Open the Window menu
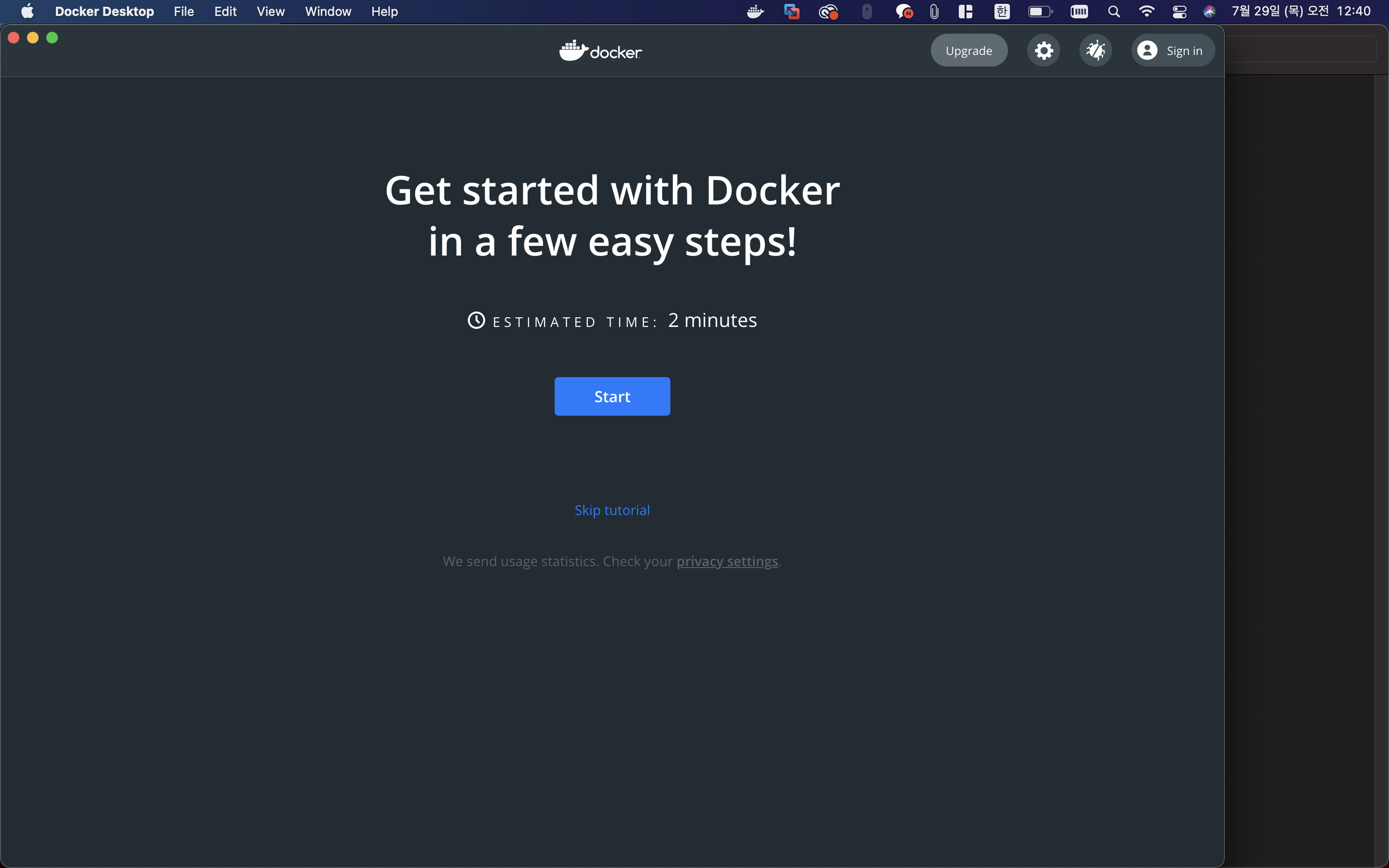 pos(328,12)
